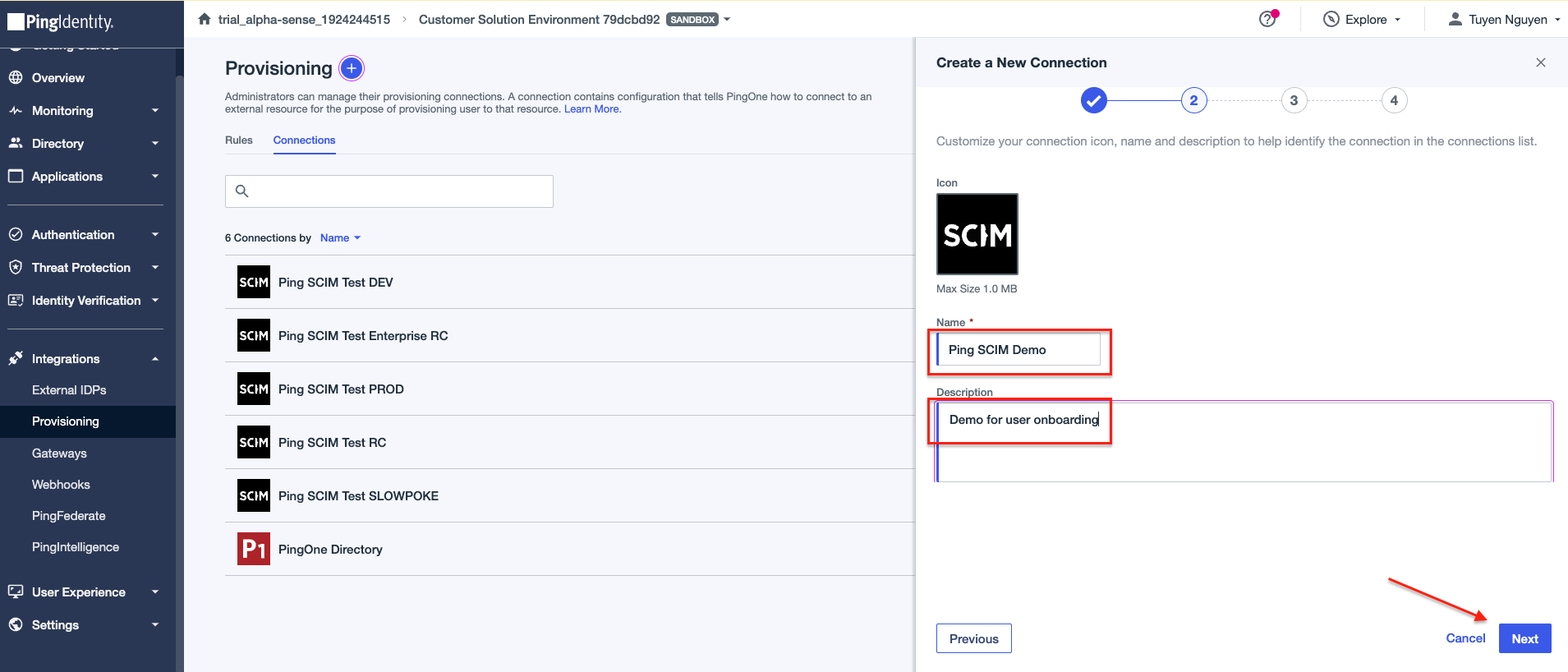Switch to the Rules tab
The height and width of the screenshot is (672, 1568).
(x=239, y=140)
